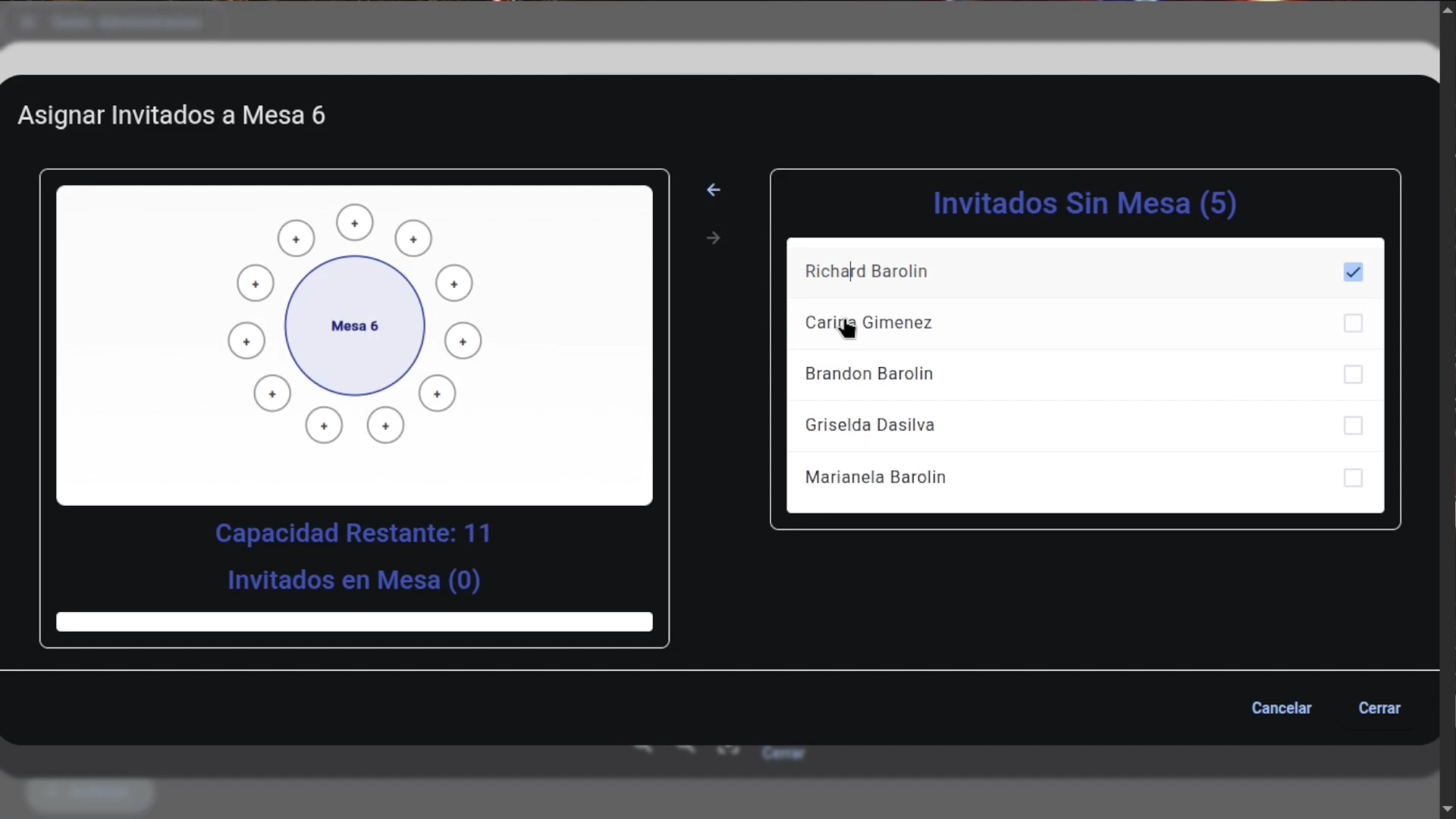Check the Brandon Barolin checkbox

pyautogui.click(x=1353, y=375)
